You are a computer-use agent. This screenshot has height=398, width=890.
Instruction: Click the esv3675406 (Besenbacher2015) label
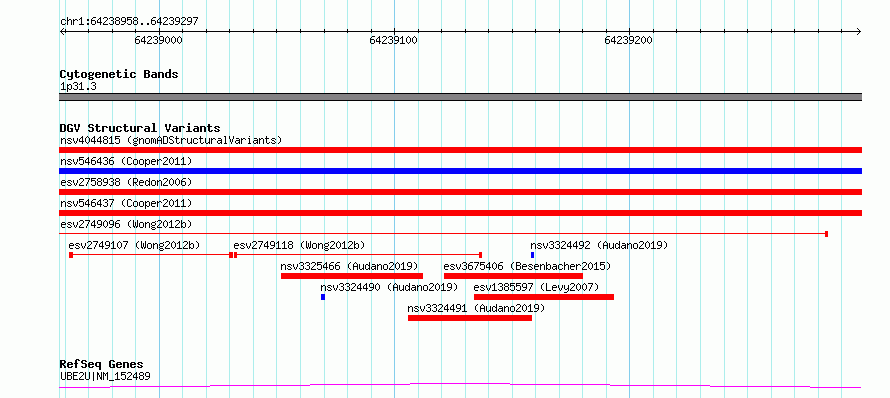coord(527,266)
